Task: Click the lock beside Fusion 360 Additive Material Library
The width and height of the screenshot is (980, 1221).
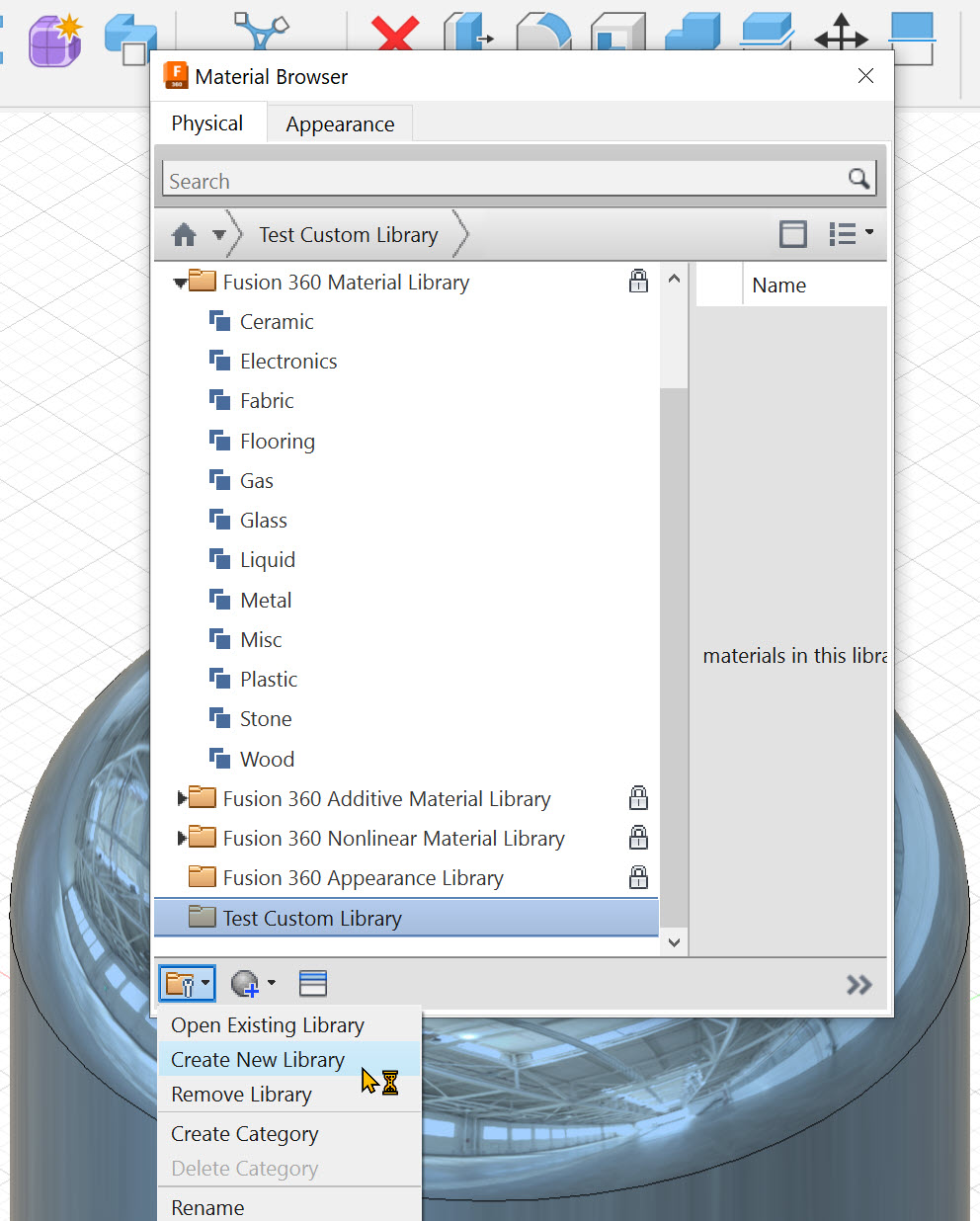Action: (x=638, y=798)
